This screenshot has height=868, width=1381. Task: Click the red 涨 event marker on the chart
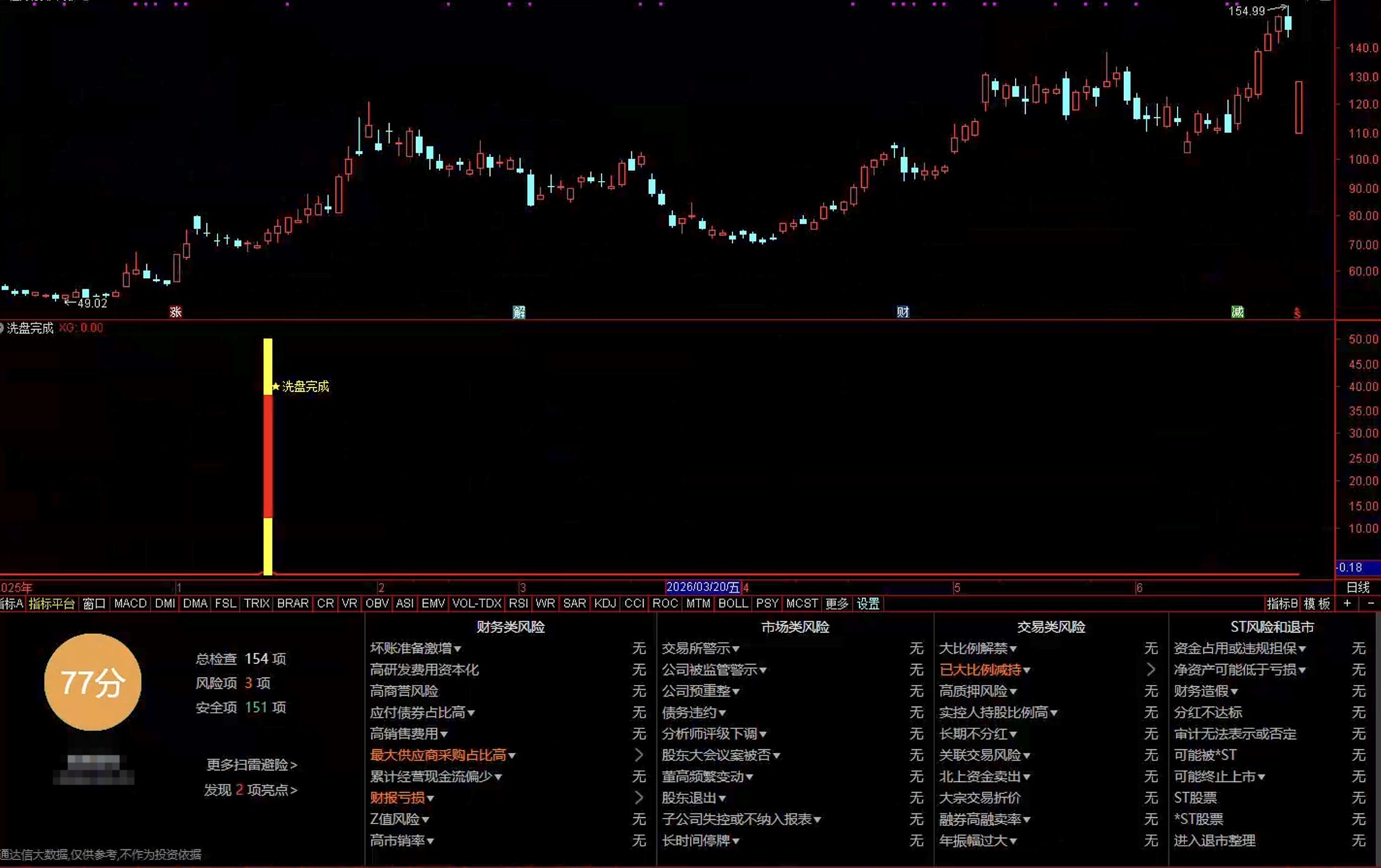(176, 312)
